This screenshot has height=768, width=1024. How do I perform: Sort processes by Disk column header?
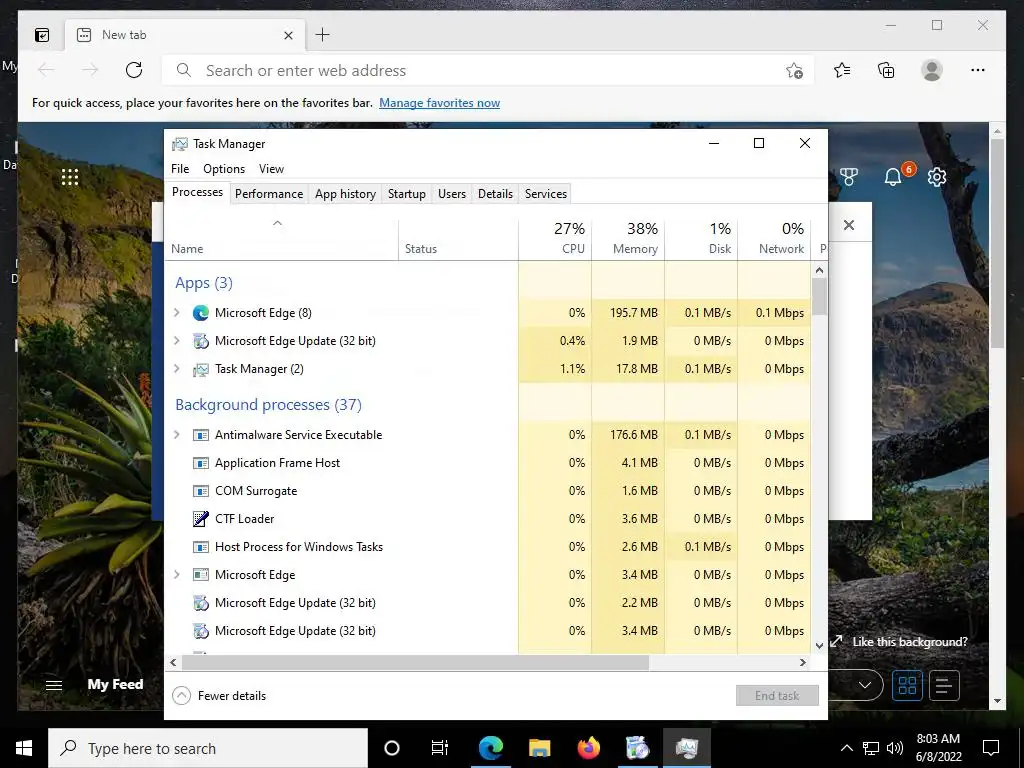(701, 239)
